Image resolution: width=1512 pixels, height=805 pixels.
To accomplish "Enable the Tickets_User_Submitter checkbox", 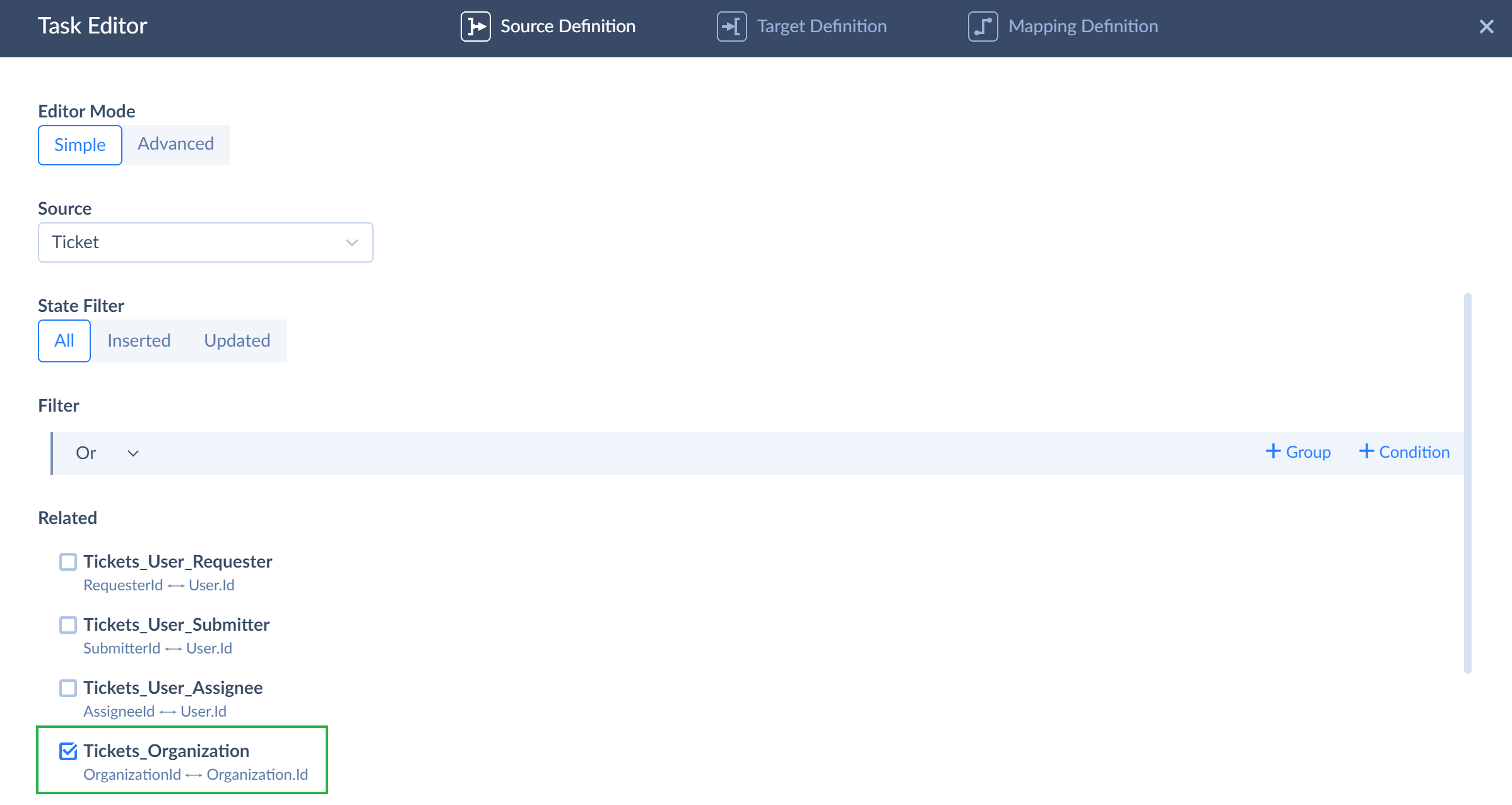I will pos(67,624).
